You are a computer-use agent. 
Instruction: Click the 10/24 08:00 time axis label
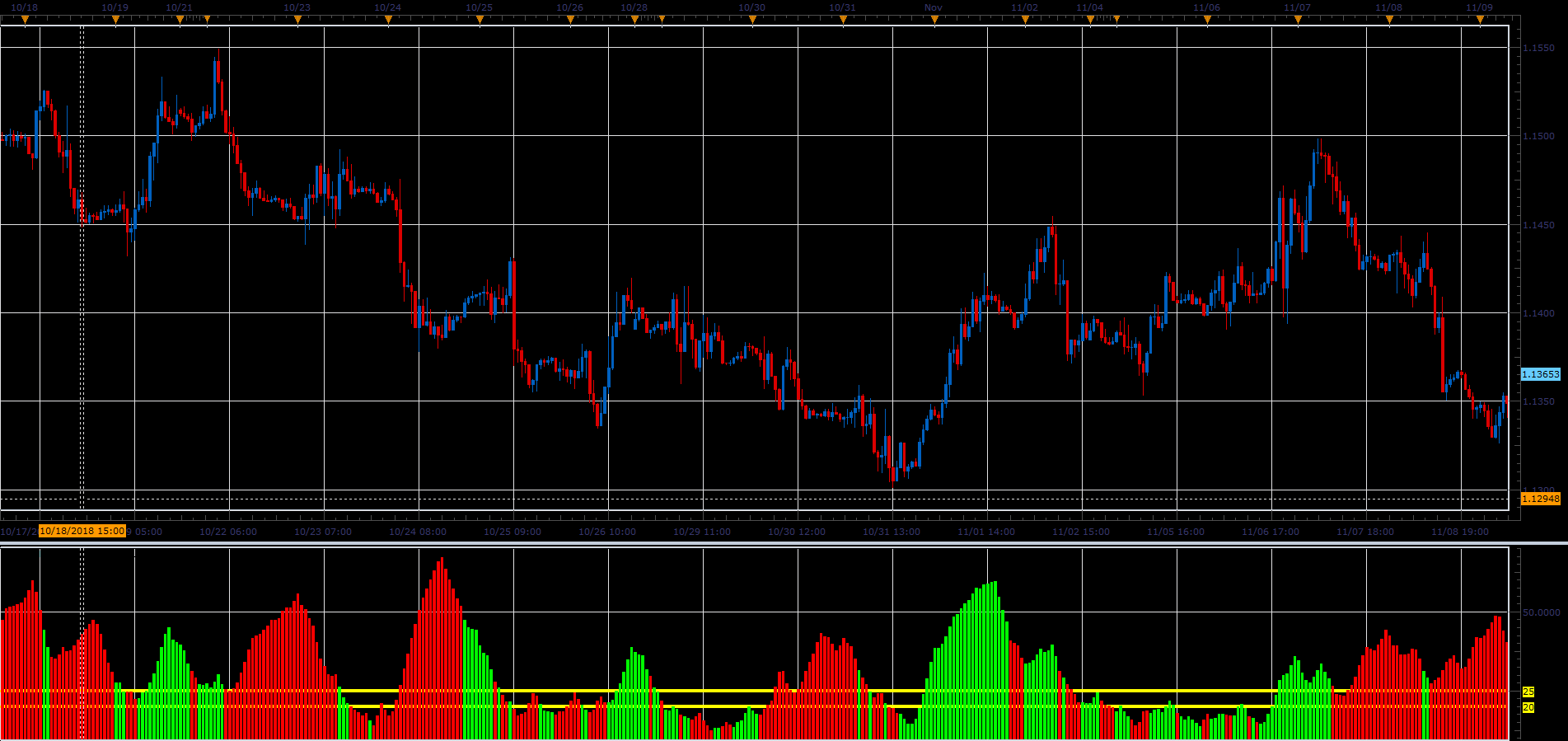[418, 532]
